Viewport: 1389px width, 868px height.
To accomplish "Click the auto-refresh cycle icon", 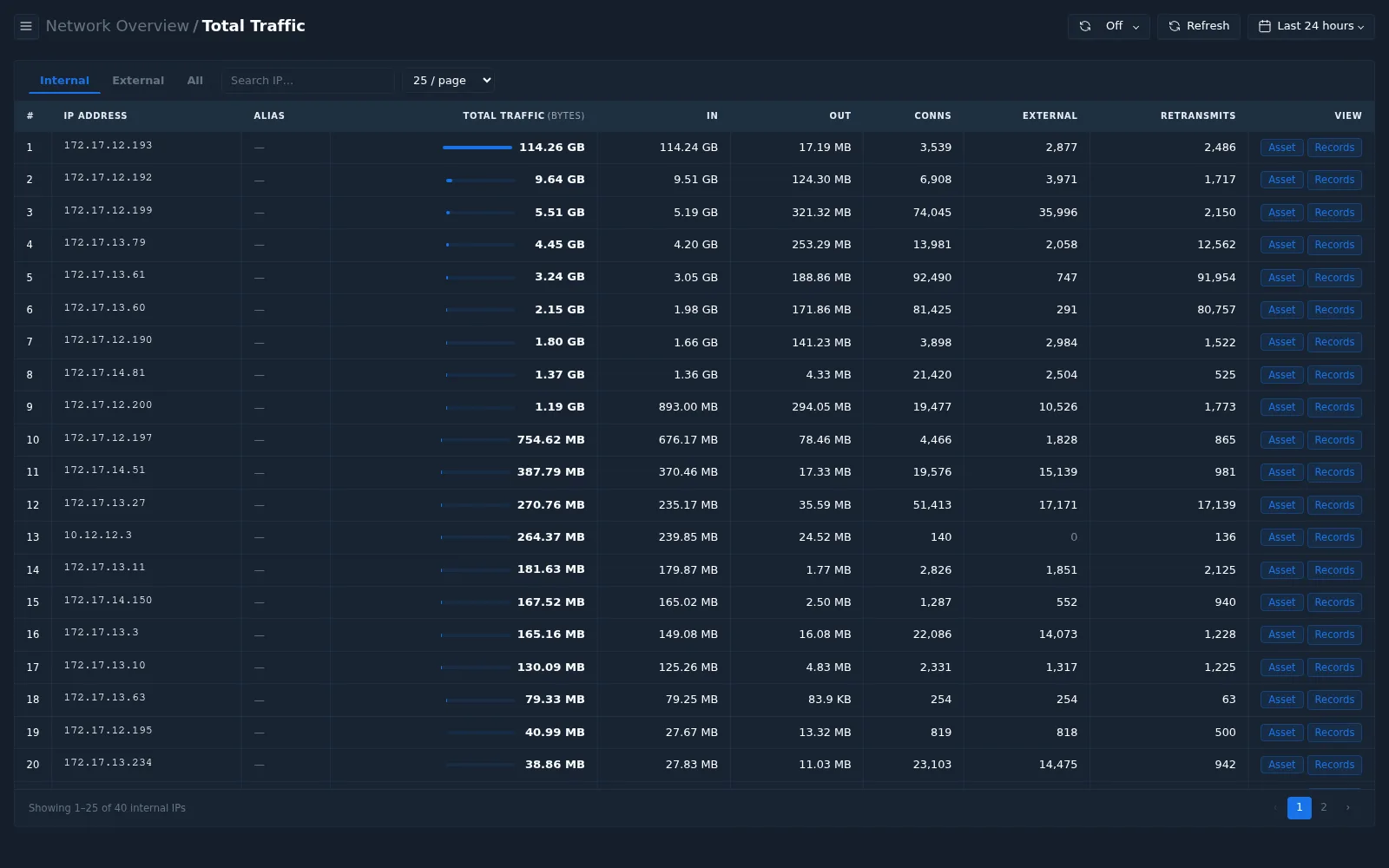I will click(x=1085, y=26).
